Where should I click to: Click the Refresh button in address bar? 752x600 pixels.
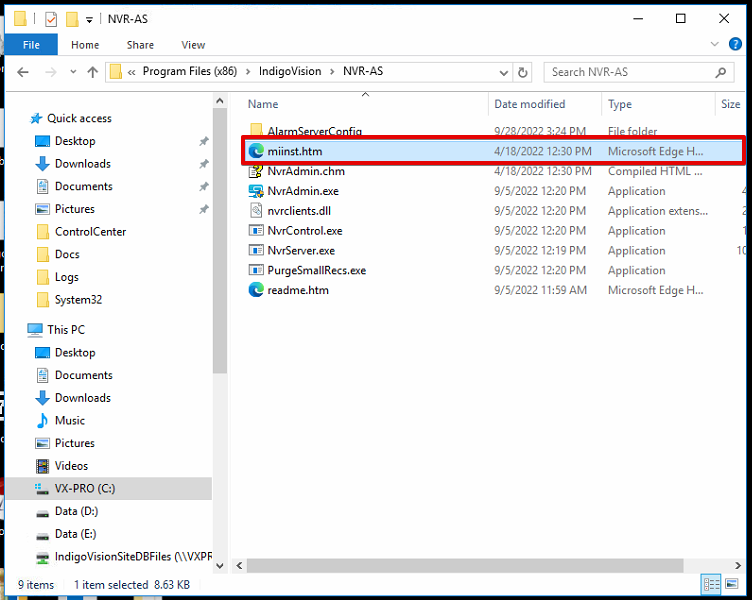click(x=522, y=72)
